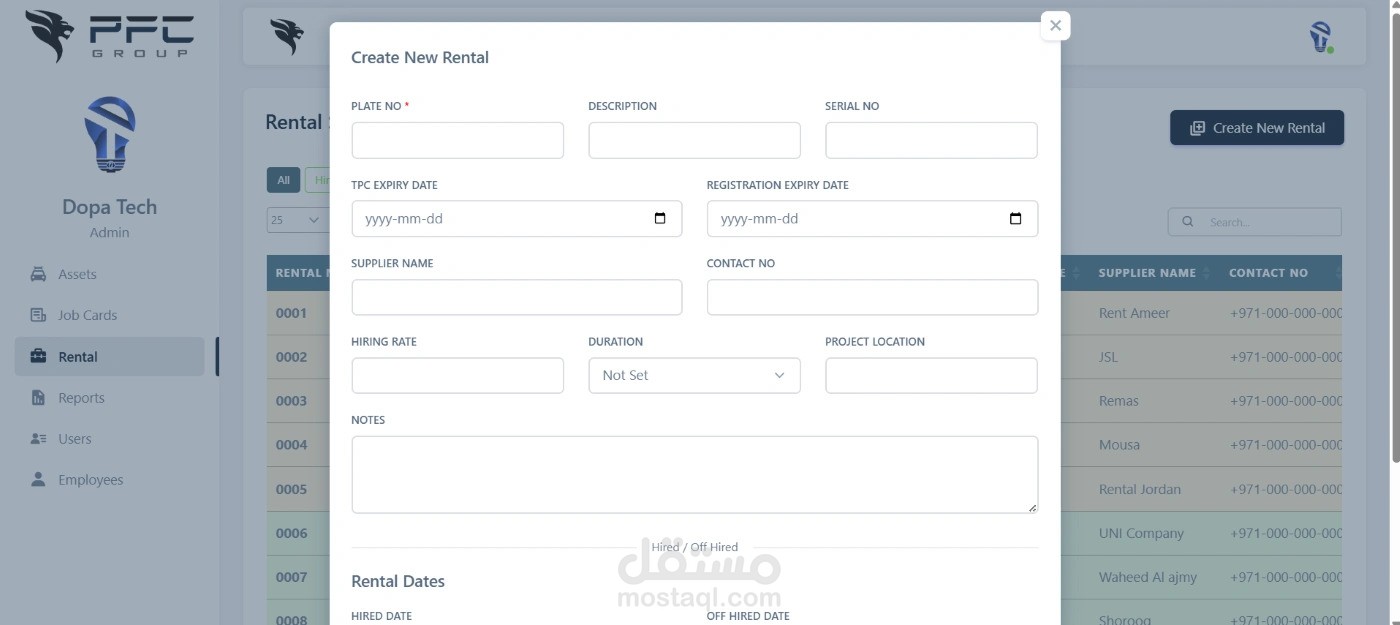Click the Contact No input
The image size is (1400, 625).
tap(872, 297)
